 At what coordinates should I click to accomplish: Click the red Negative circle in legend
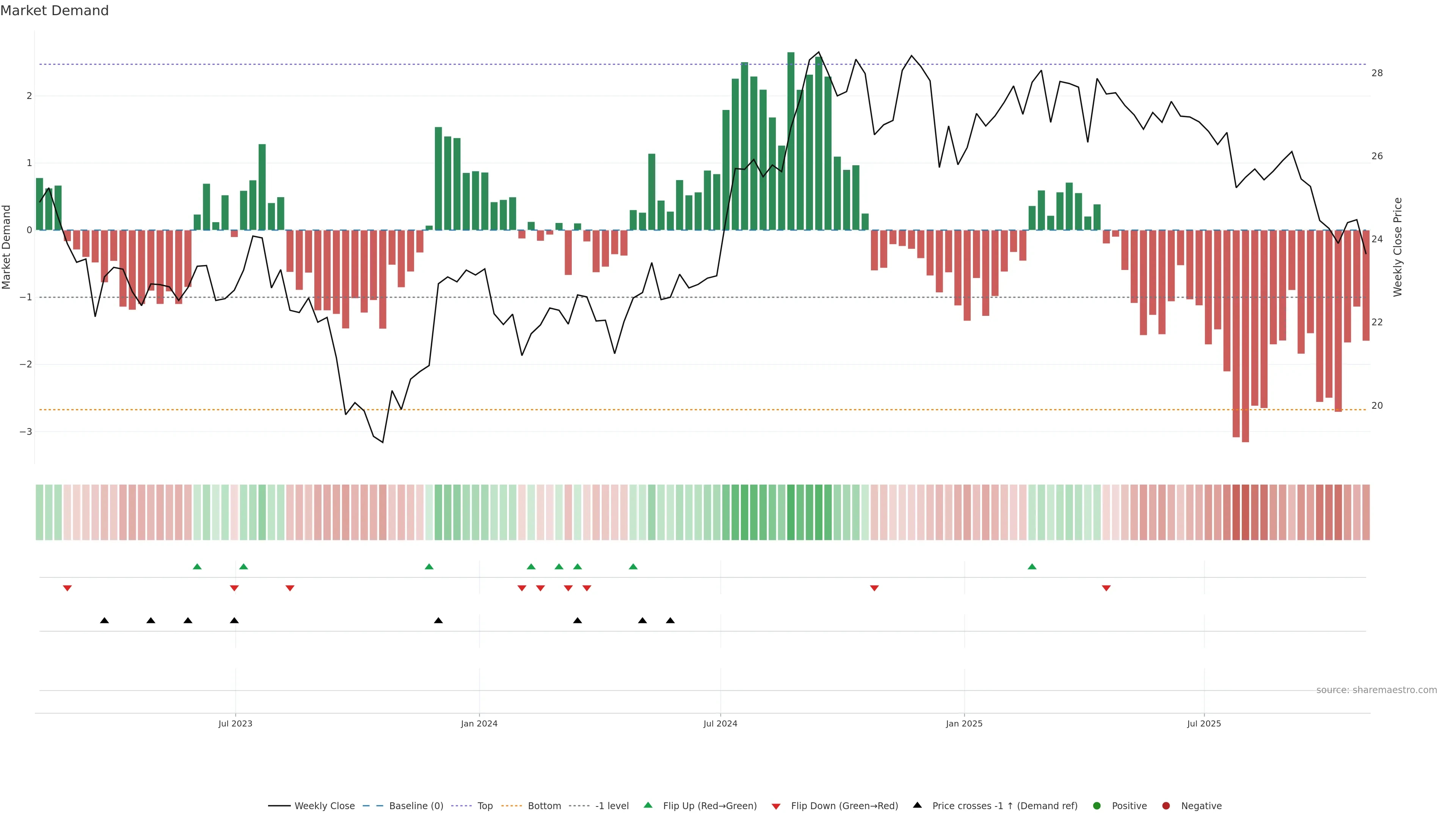(x=1166, y=805)
